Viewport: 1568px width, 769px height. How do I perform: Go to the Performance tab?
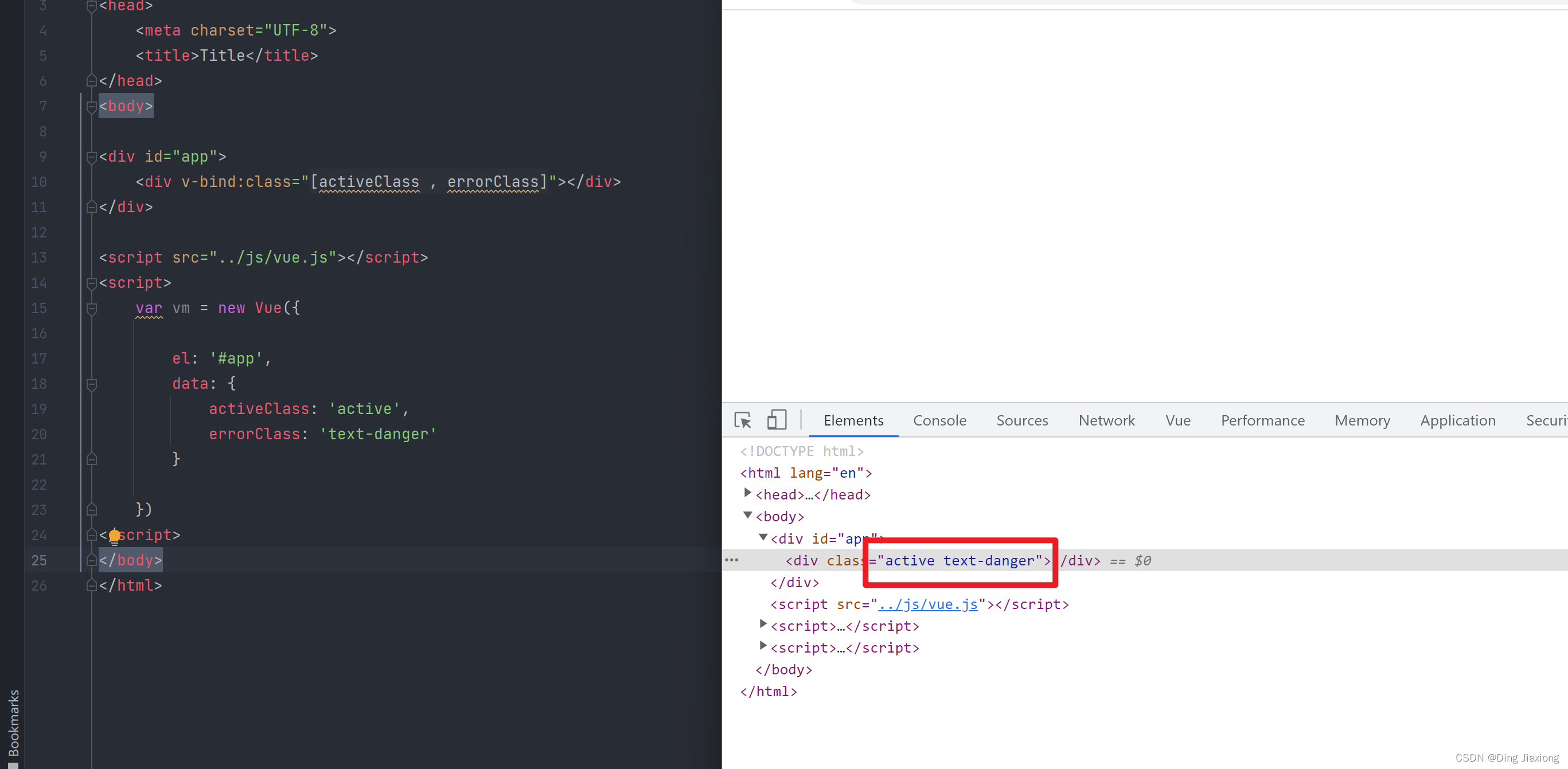tap(1262, 420)
